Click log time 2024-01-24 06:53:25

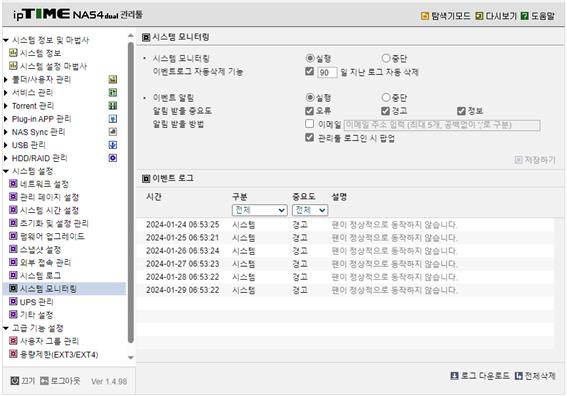[183, 225]
